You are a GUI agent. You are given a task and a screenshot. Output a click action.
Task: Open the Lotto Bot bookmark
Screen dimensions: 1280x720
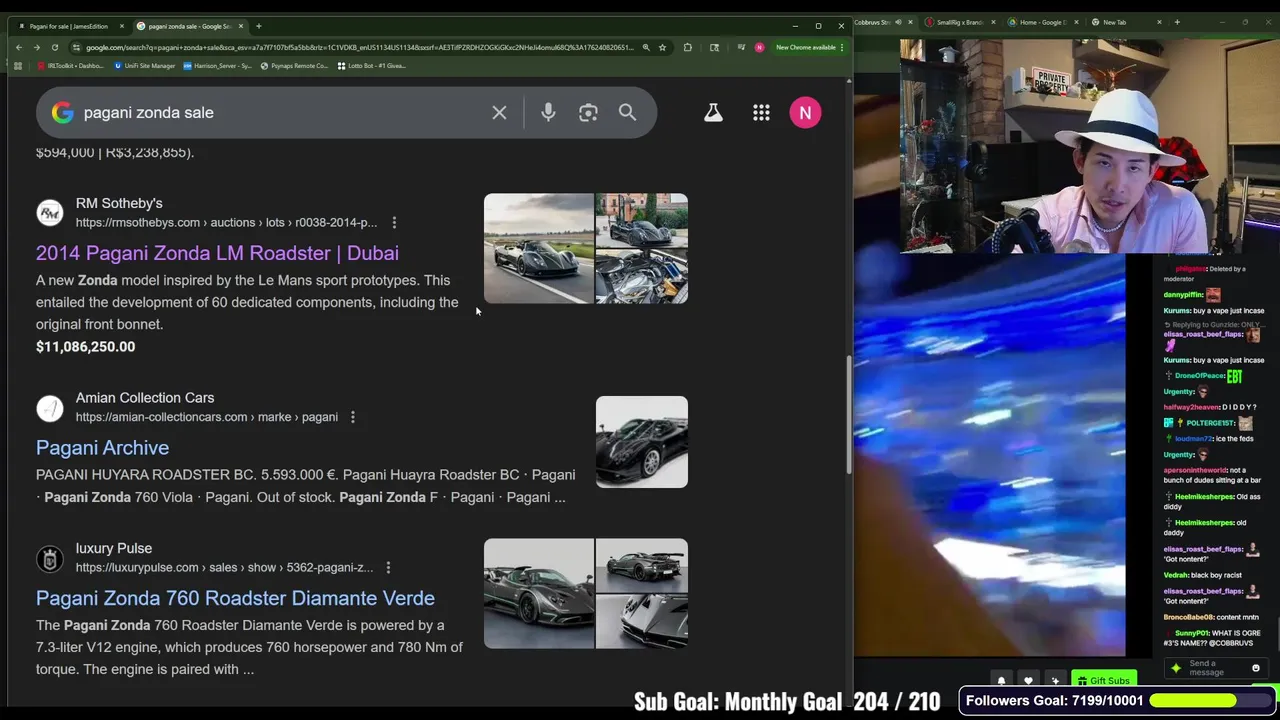point(371,66)
